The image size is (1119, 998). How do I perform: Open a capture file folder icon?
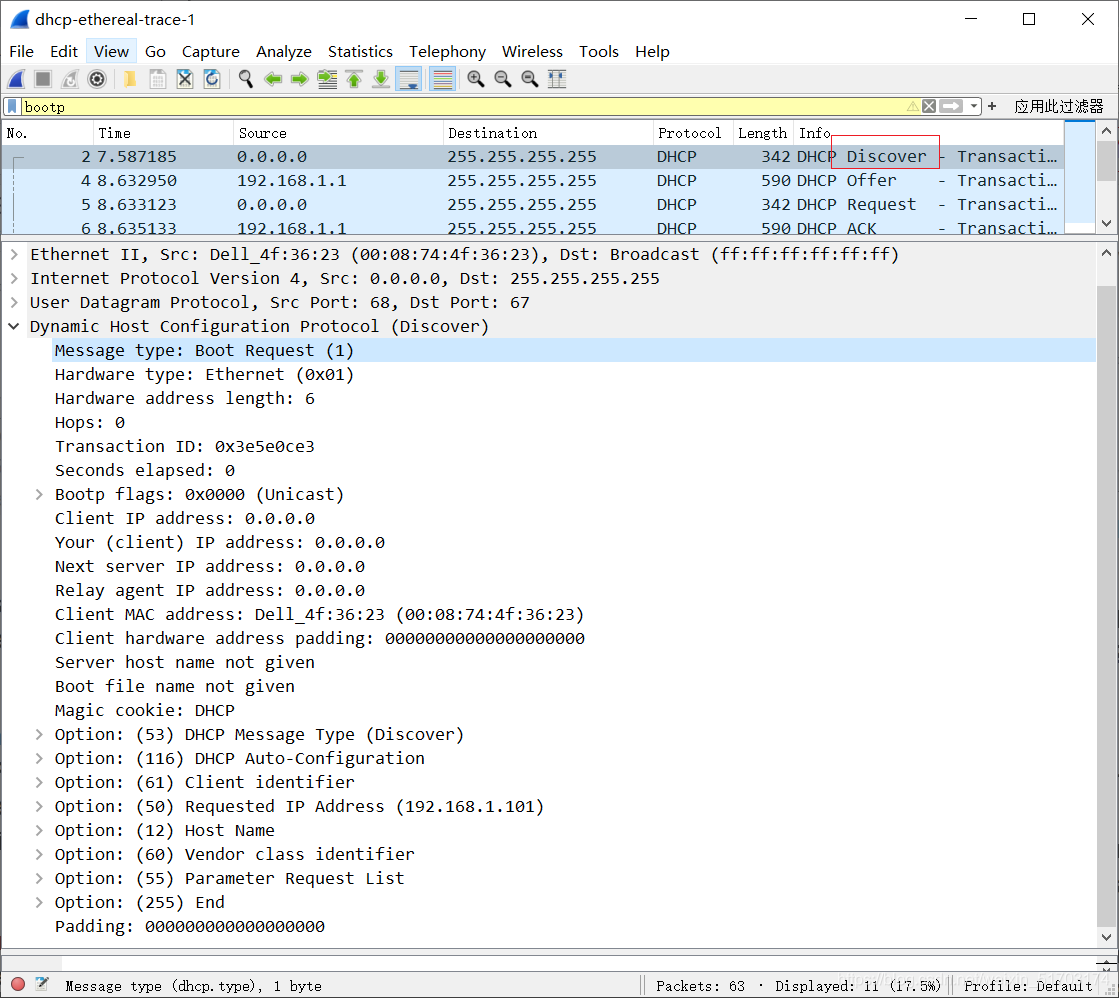pos(130,79)
